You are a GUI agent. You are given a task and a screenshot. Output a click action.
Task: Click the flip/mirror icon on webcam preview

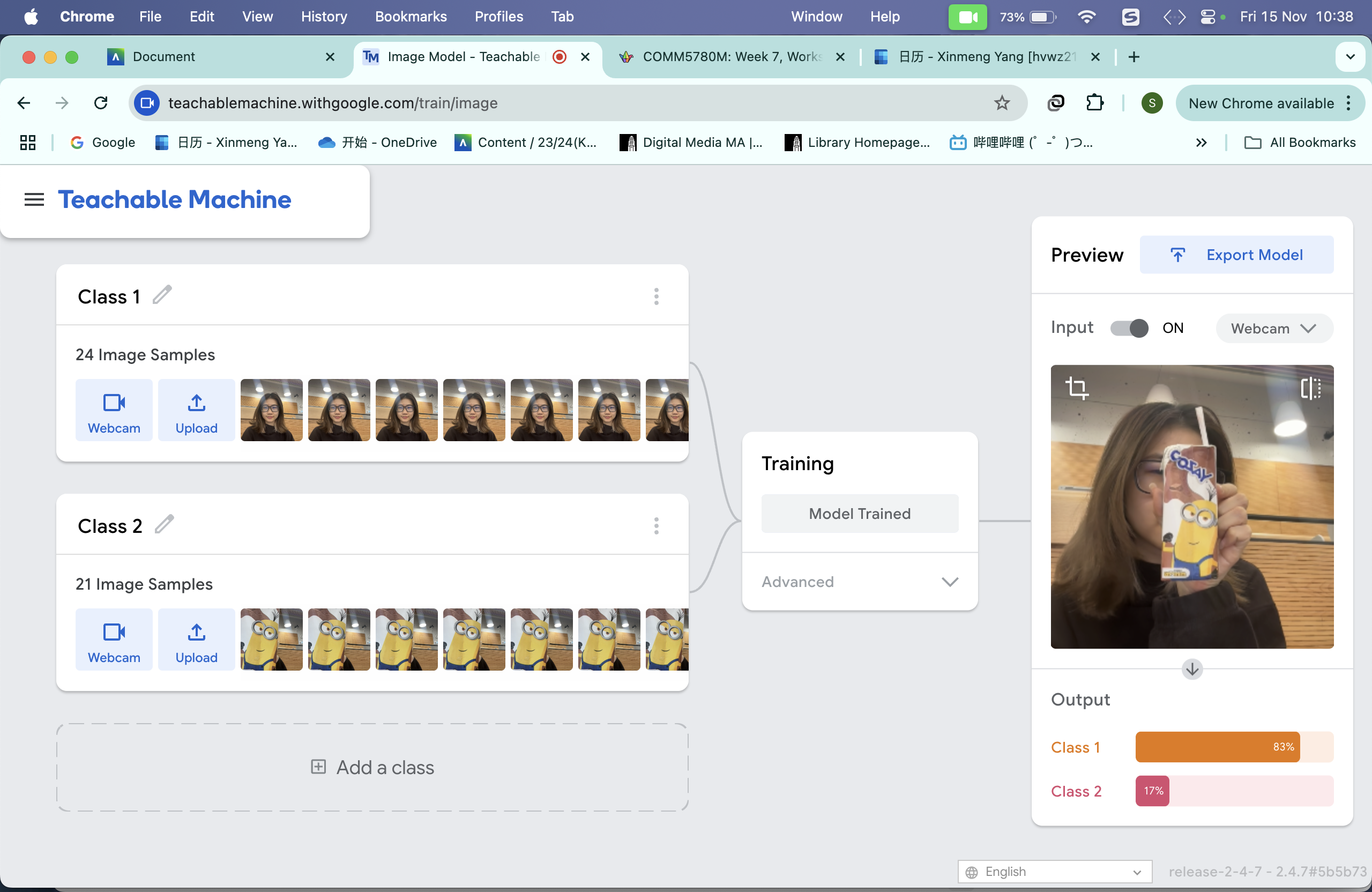[1310, 388]
